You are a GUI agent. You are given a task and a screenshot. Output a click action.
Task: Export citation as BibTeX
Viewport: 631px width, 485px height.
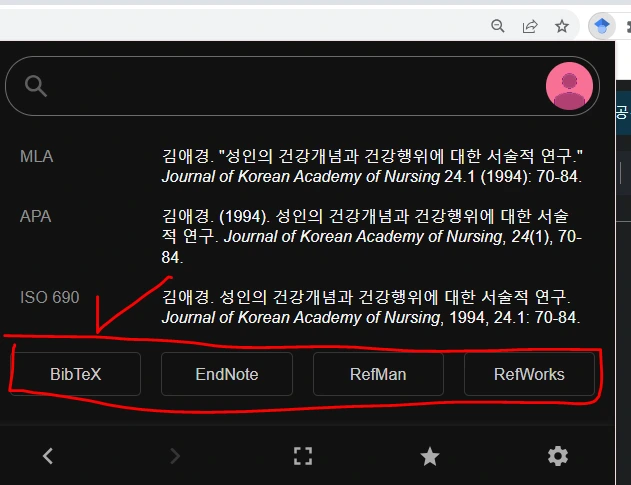[x=76, y=374]
